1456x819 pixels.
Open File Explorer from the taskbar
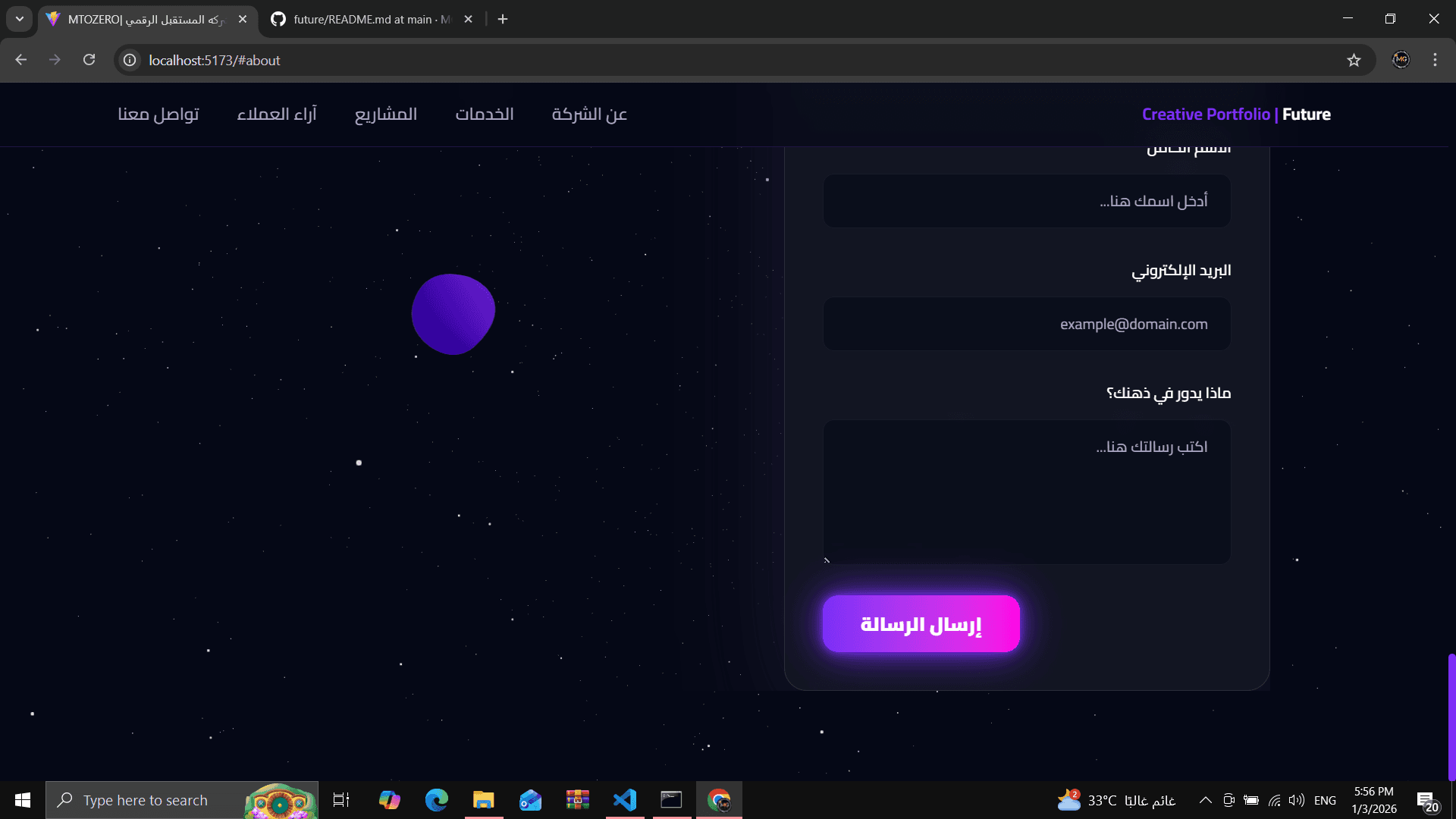[x=483, y=800]
